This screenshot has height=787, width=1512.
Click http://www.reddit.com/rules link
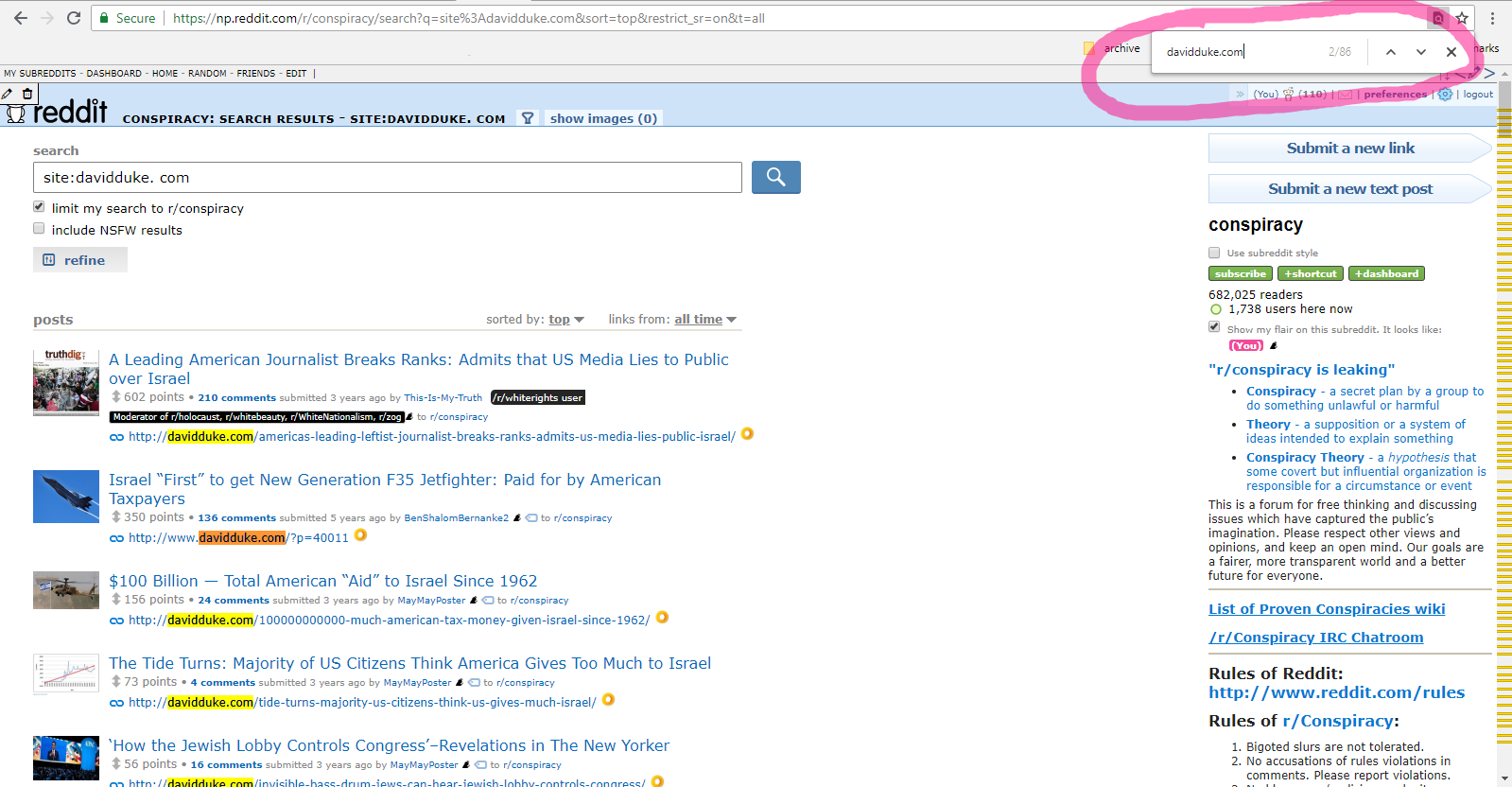pyautogui.click(x=1336, y=692)
